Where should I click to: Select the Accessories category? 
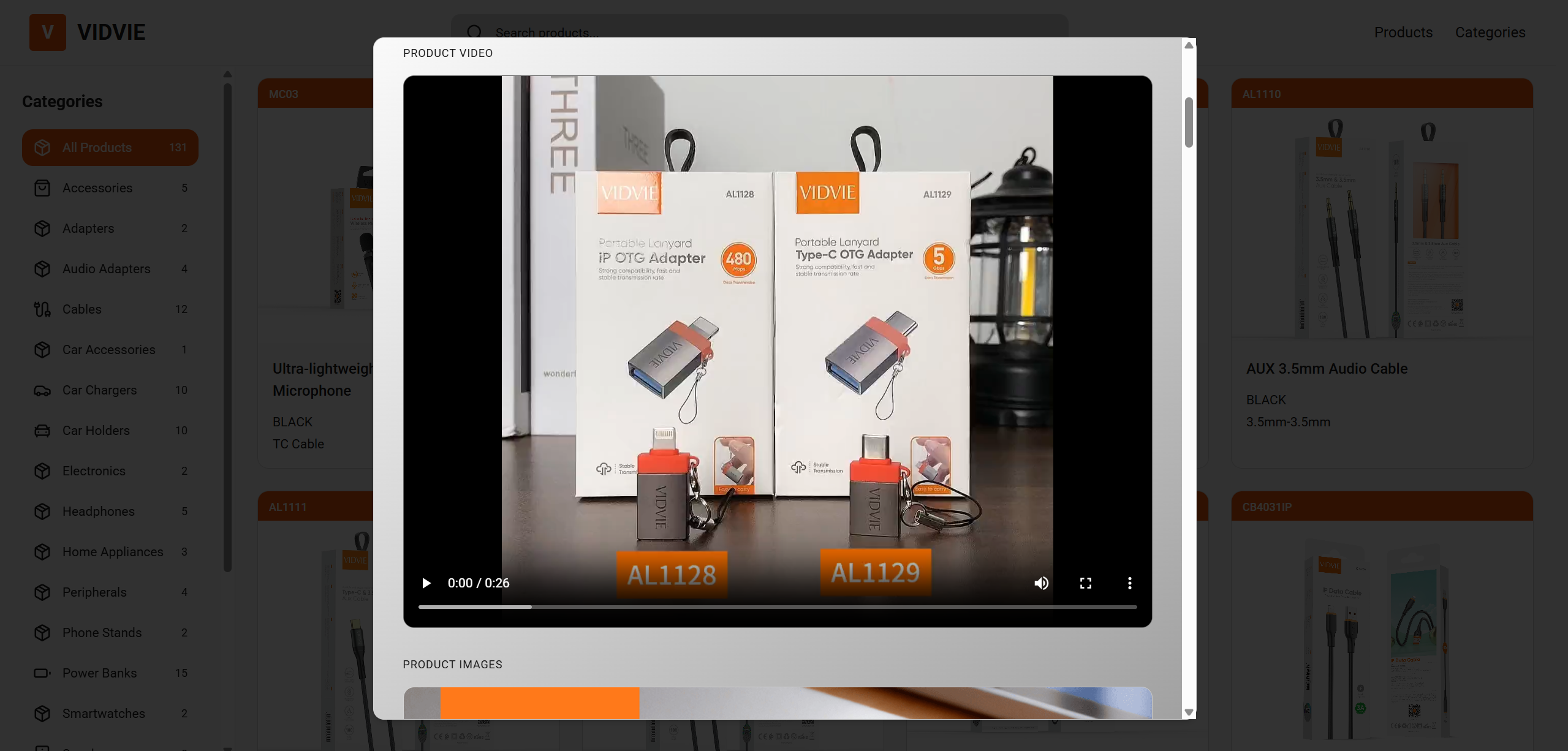coord(110,188)
